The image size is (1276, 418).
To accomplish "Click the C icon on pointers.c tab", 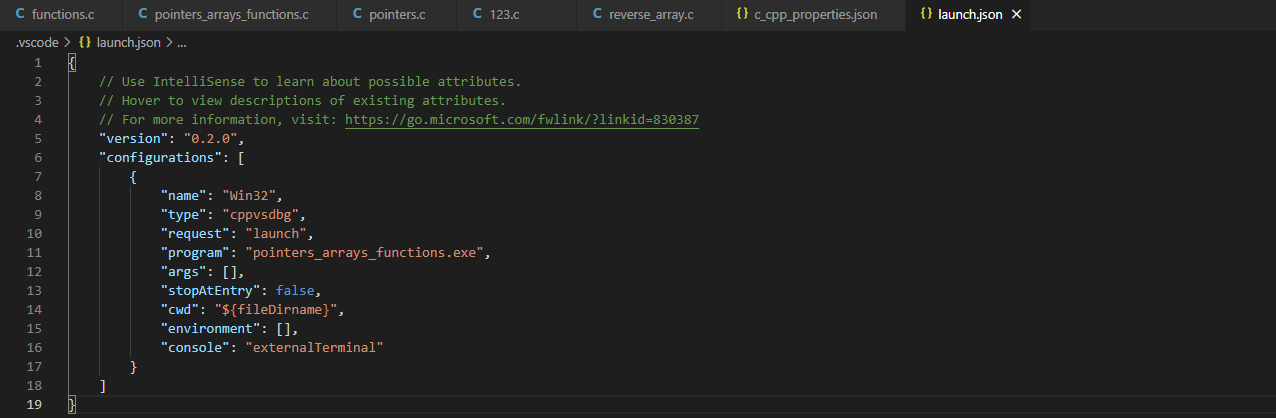I will tap(358, 15).
